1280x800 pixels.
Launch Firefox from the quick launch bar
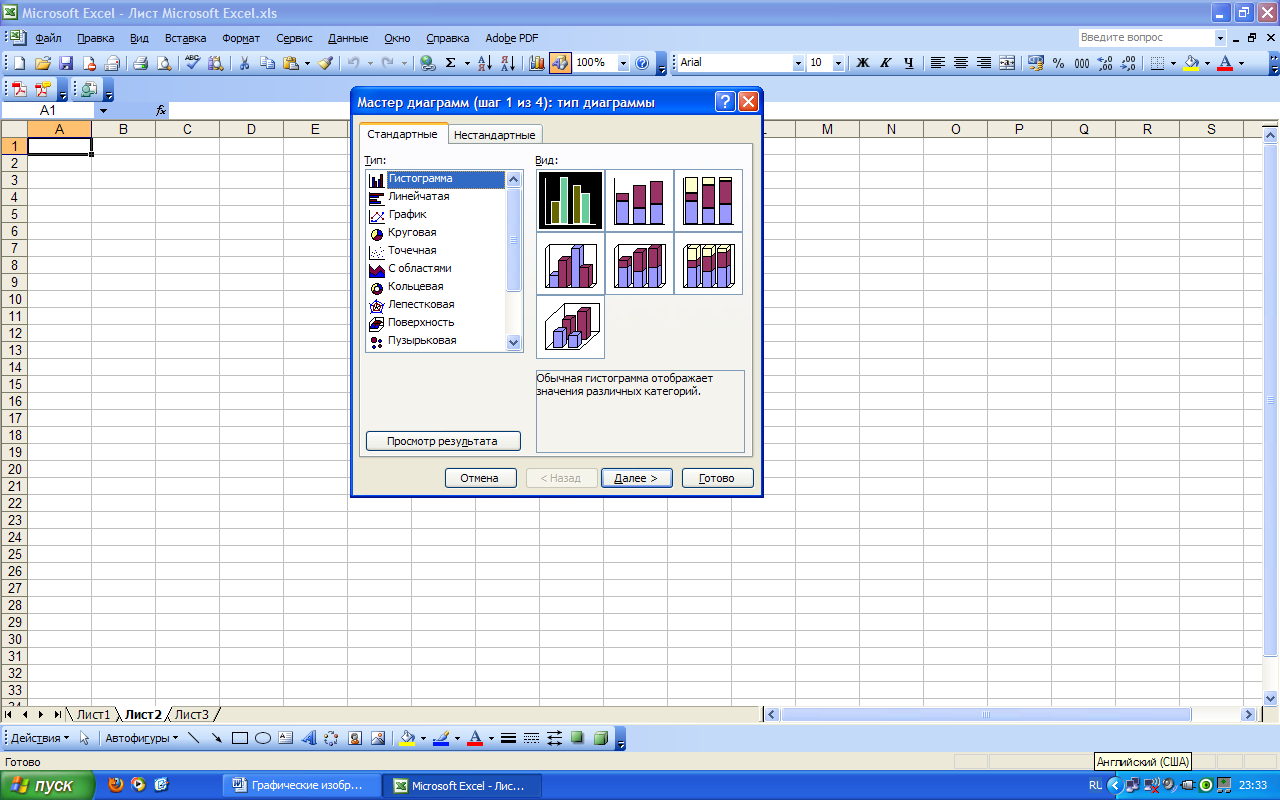pyautogui.click(x=116, y=785)
